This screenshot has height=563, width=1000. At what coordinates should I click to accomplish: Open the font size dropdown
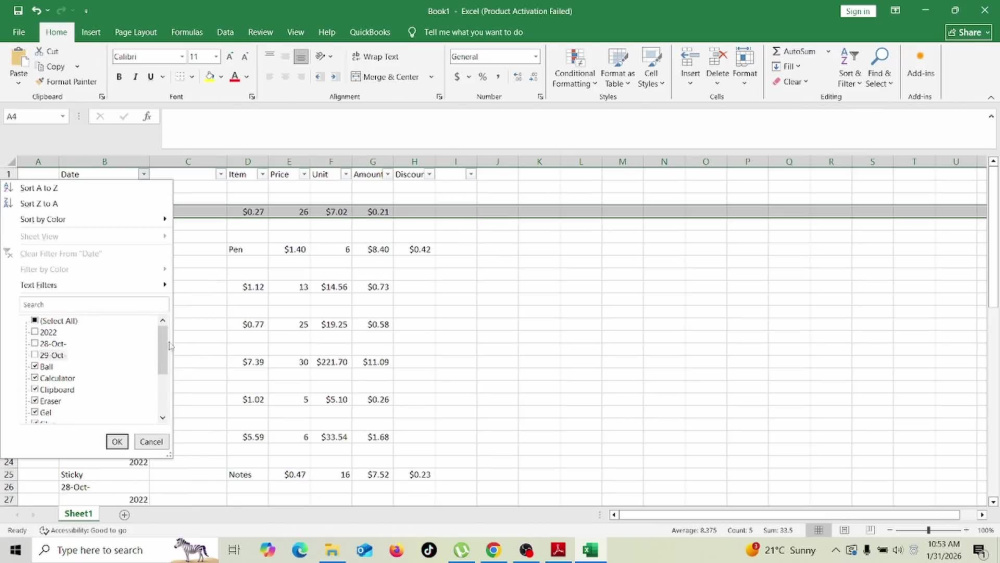(216, 57)
